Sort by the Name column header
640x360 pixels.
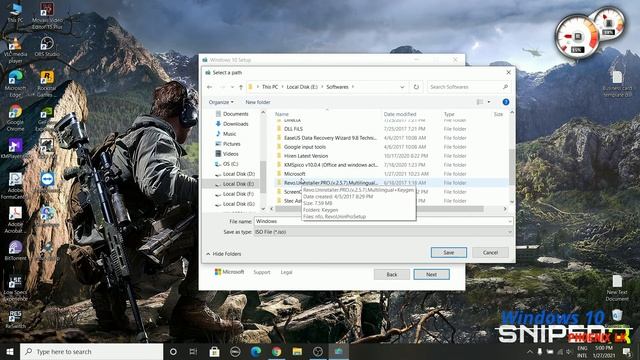point(282,114)
